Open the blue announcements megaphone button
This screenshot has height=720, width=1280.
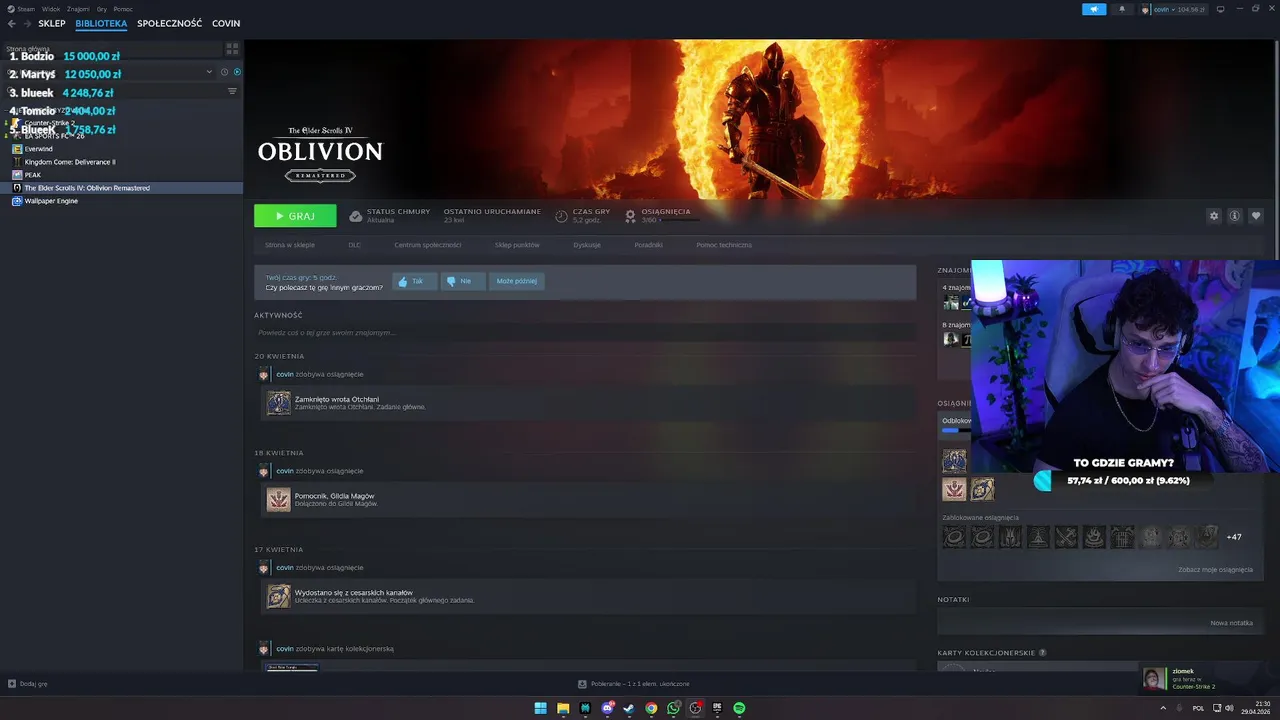1094,9
